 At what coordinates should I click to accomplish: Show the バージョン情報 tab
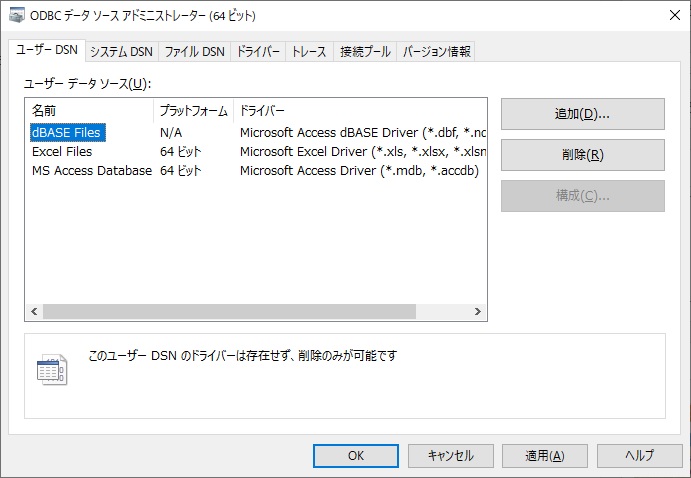(436, 52)
